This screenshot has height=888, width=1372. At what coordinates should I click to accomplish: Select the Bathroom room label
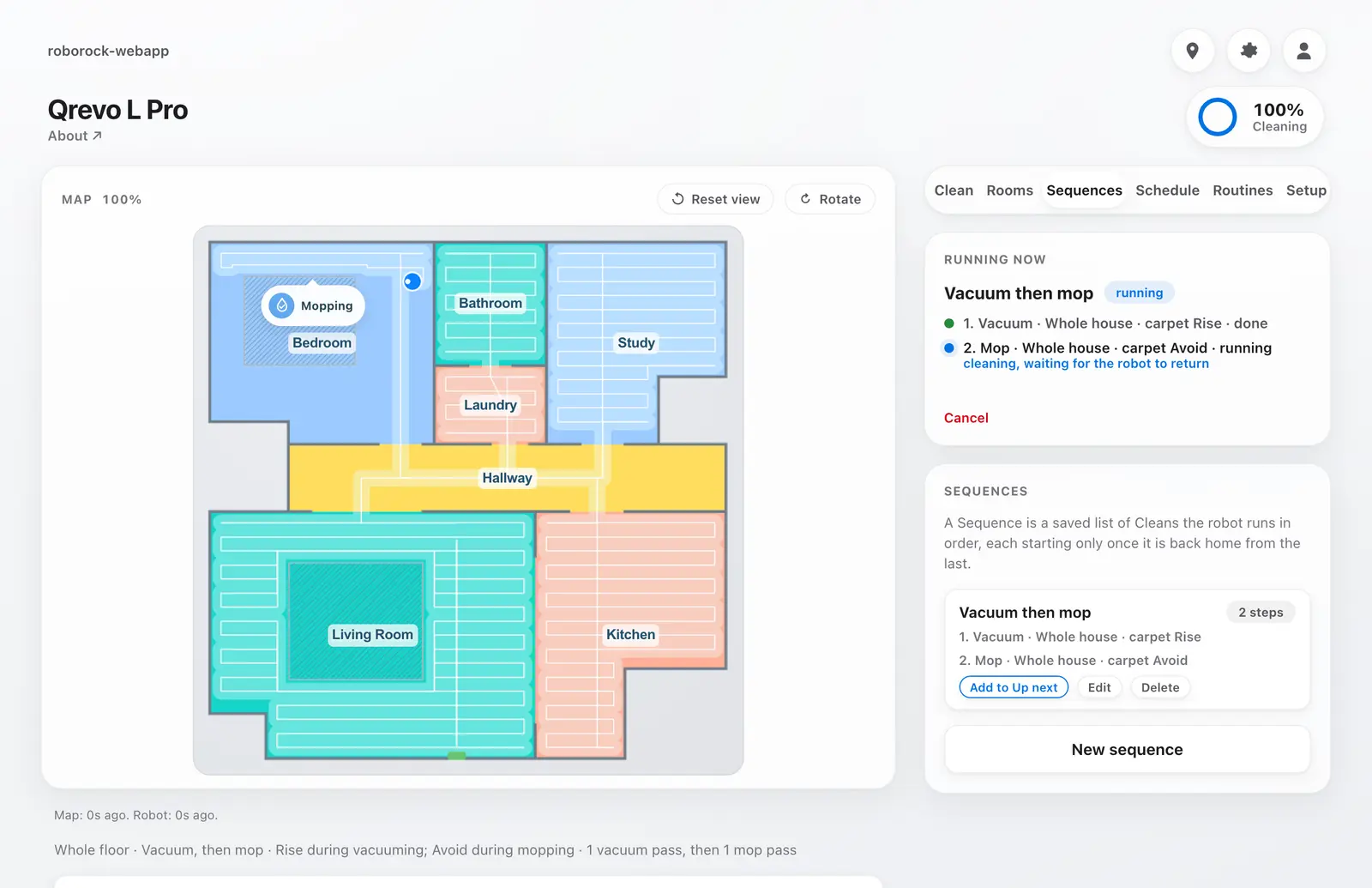(490, 303)
